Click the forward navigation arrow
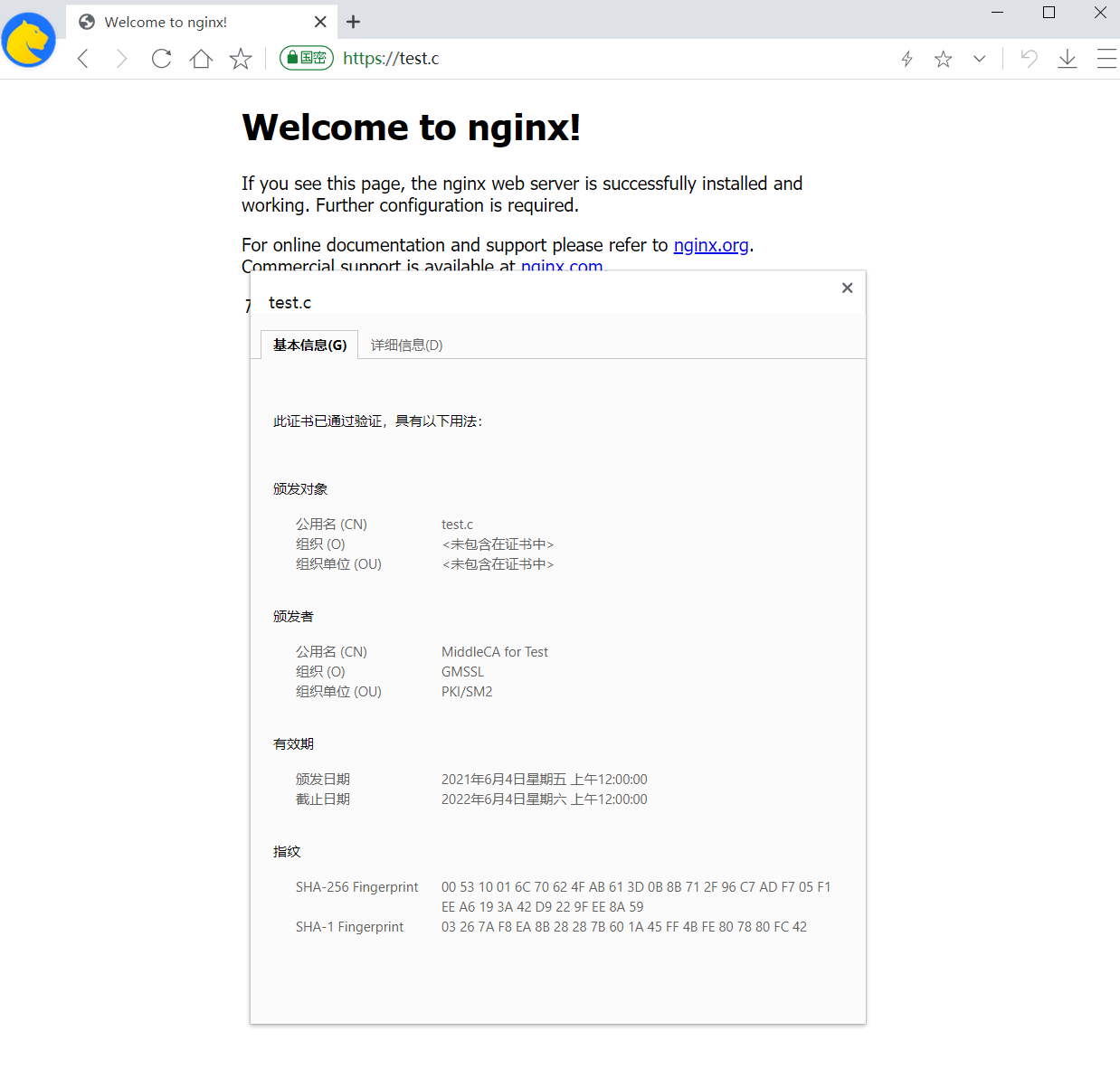Image resolution: width=1120 pixels, height=1069 pixels. (x=121, y=58)
